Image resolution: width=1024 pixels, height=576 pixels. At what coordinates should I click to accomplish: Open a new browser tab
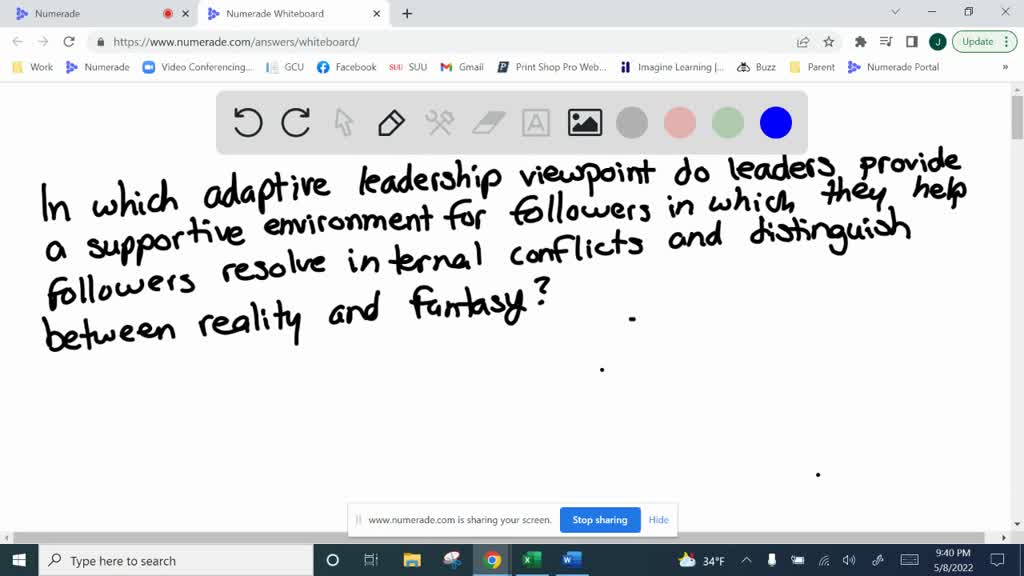(407, 14)
